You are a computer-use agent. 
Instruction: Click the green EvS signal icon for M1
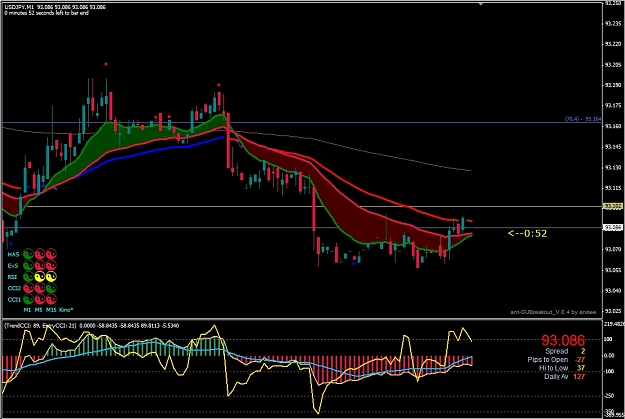tap(28, 265)
